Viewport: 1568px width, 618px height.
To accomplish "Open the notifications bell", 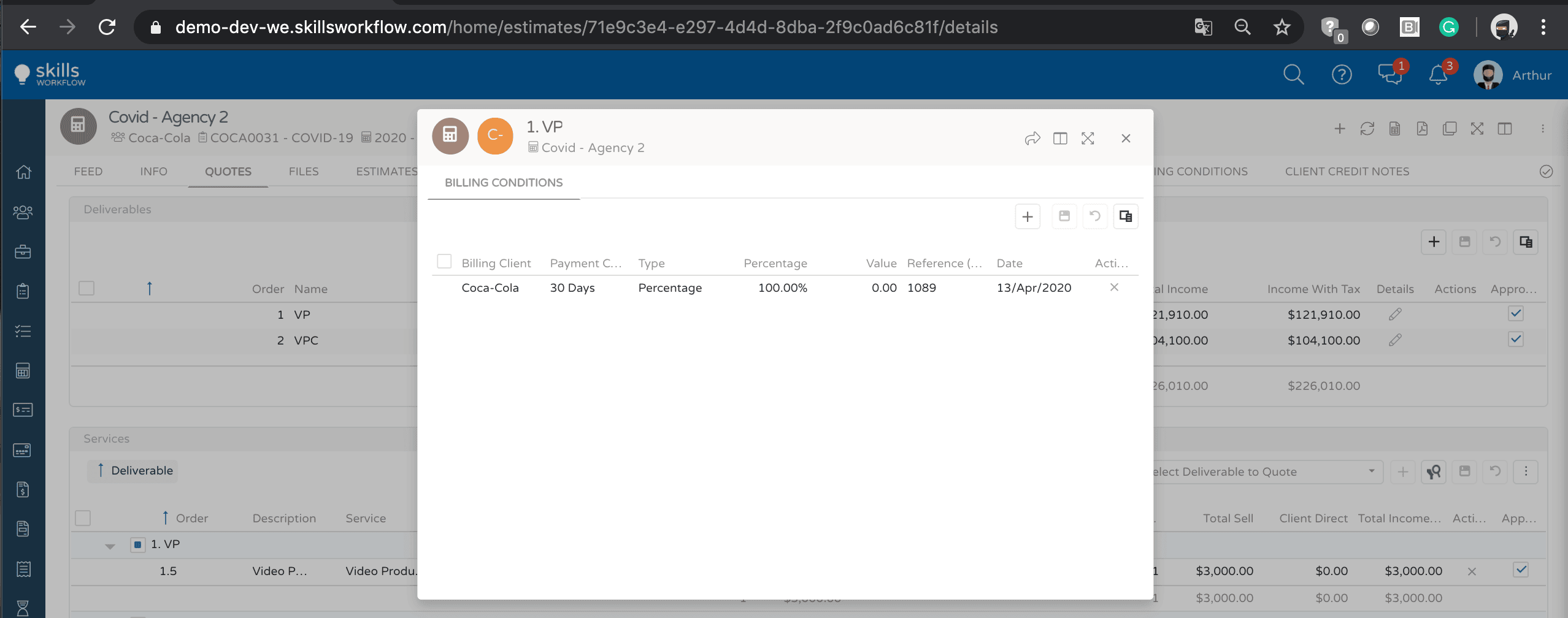I will [x=1438, y=75].
